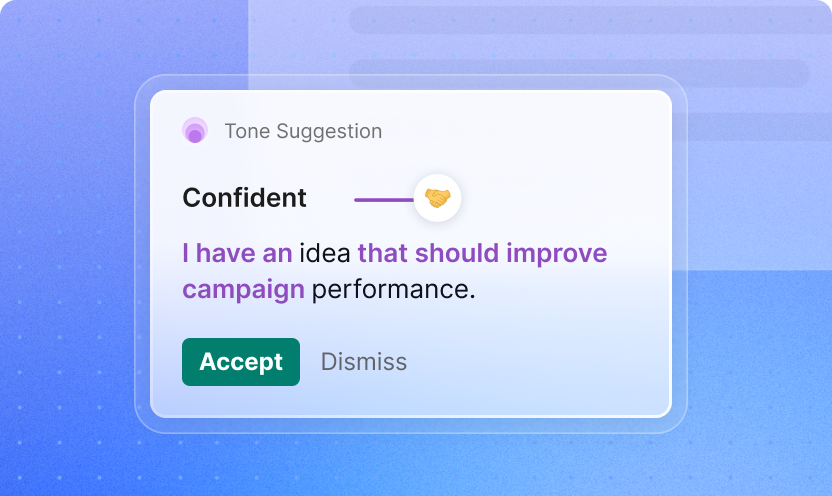Click the purple Tone Suggestion icon
Image resolution: width=832 pixels, height=496 pixels.
(195, 131)
